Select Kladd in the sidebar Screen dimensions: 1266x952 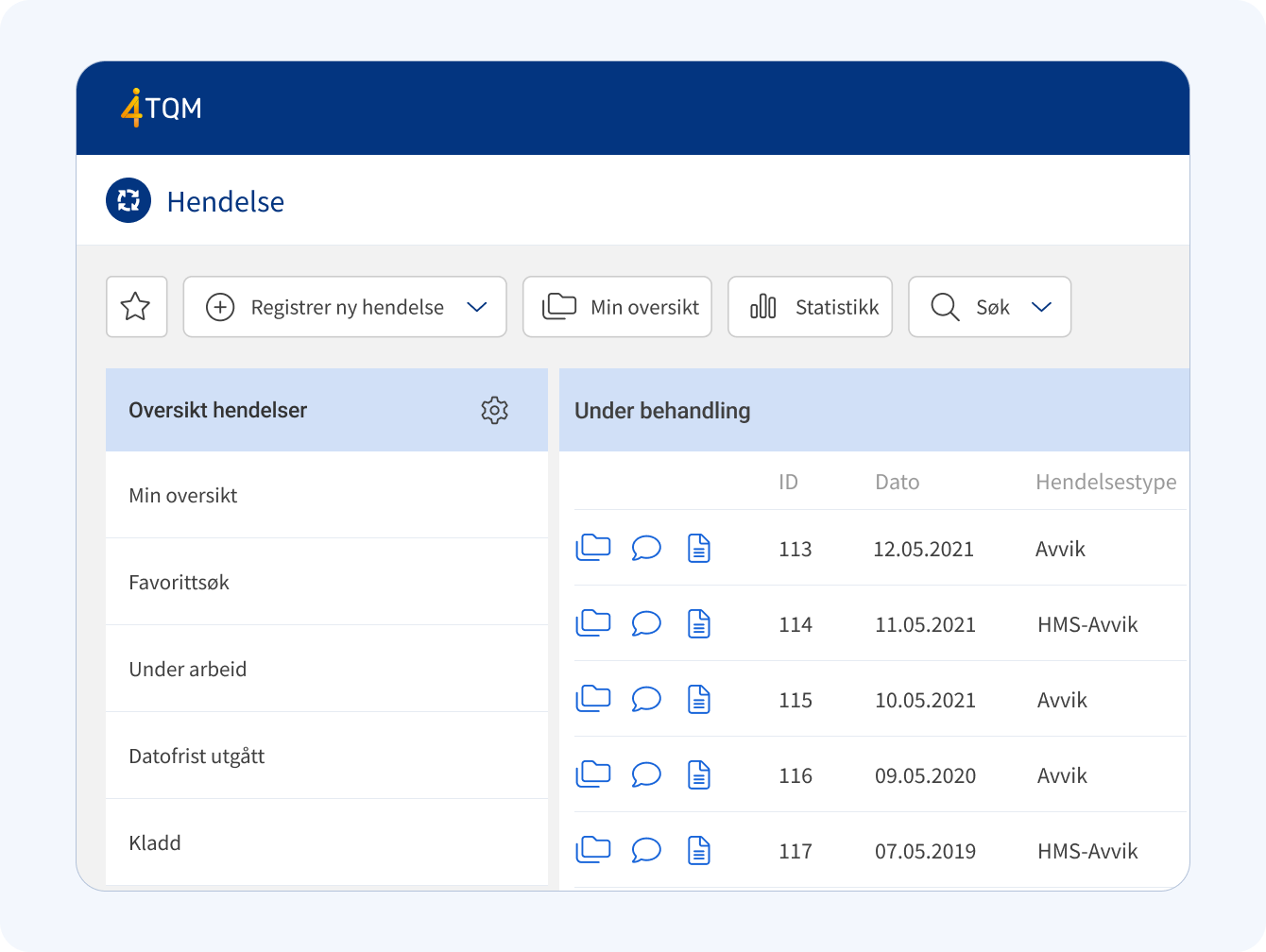pos(327,842)
